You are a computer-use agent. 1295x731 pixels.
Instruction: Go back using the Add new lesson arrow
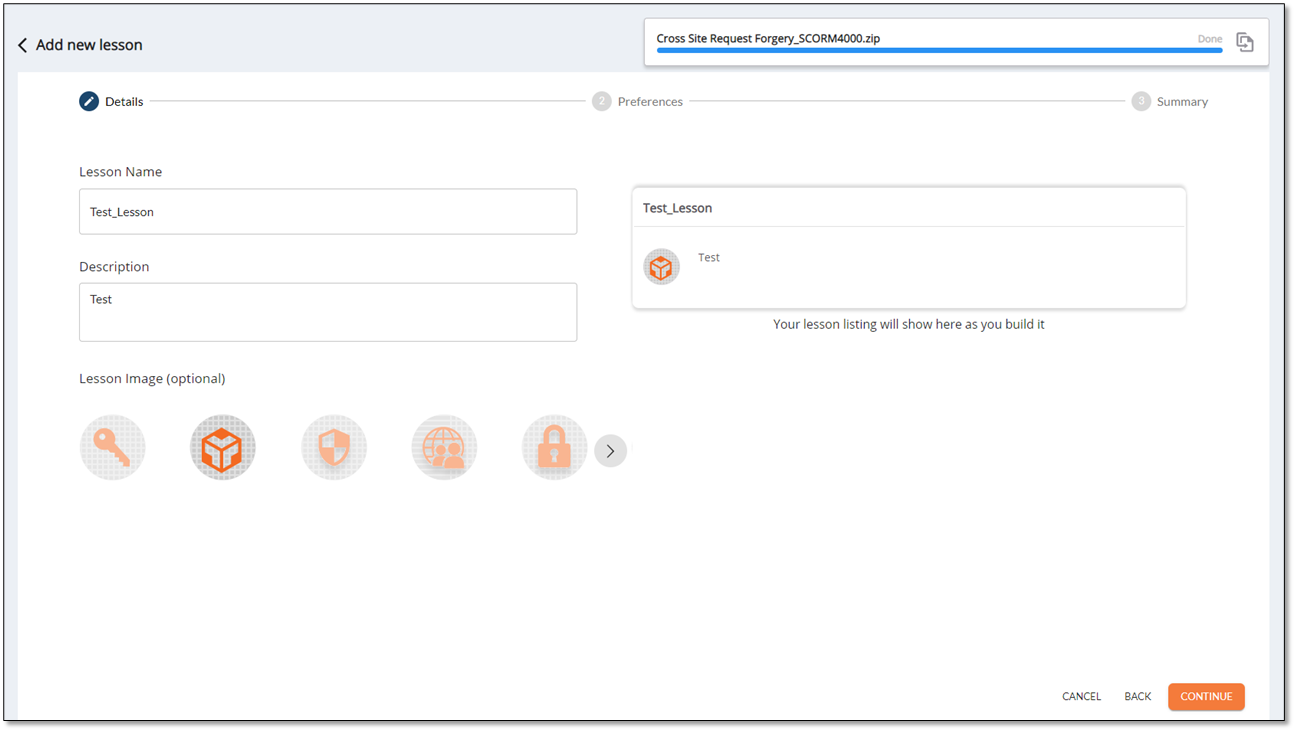point(23,45)
